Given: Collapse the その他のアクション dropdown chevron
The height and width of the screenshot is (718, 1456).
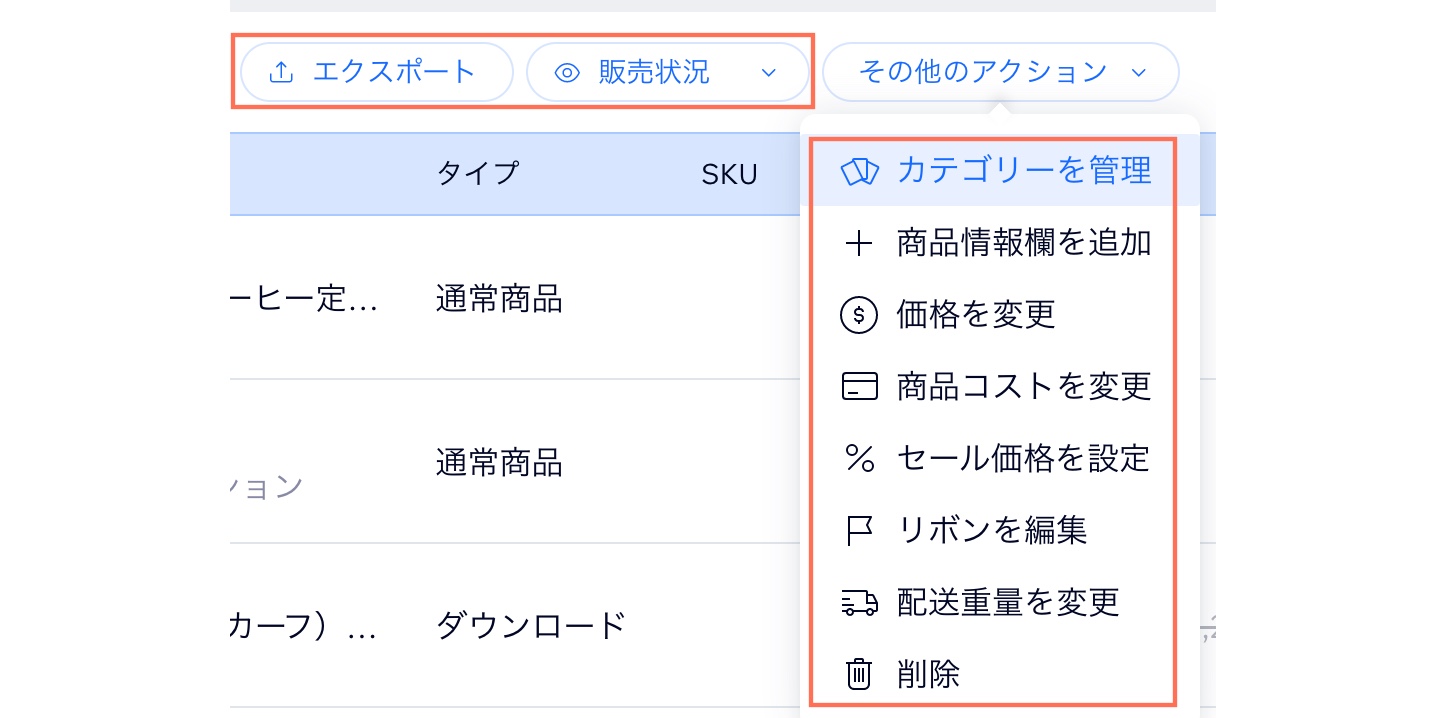Looking at the screenshot, I should (x=1138, y=72).
